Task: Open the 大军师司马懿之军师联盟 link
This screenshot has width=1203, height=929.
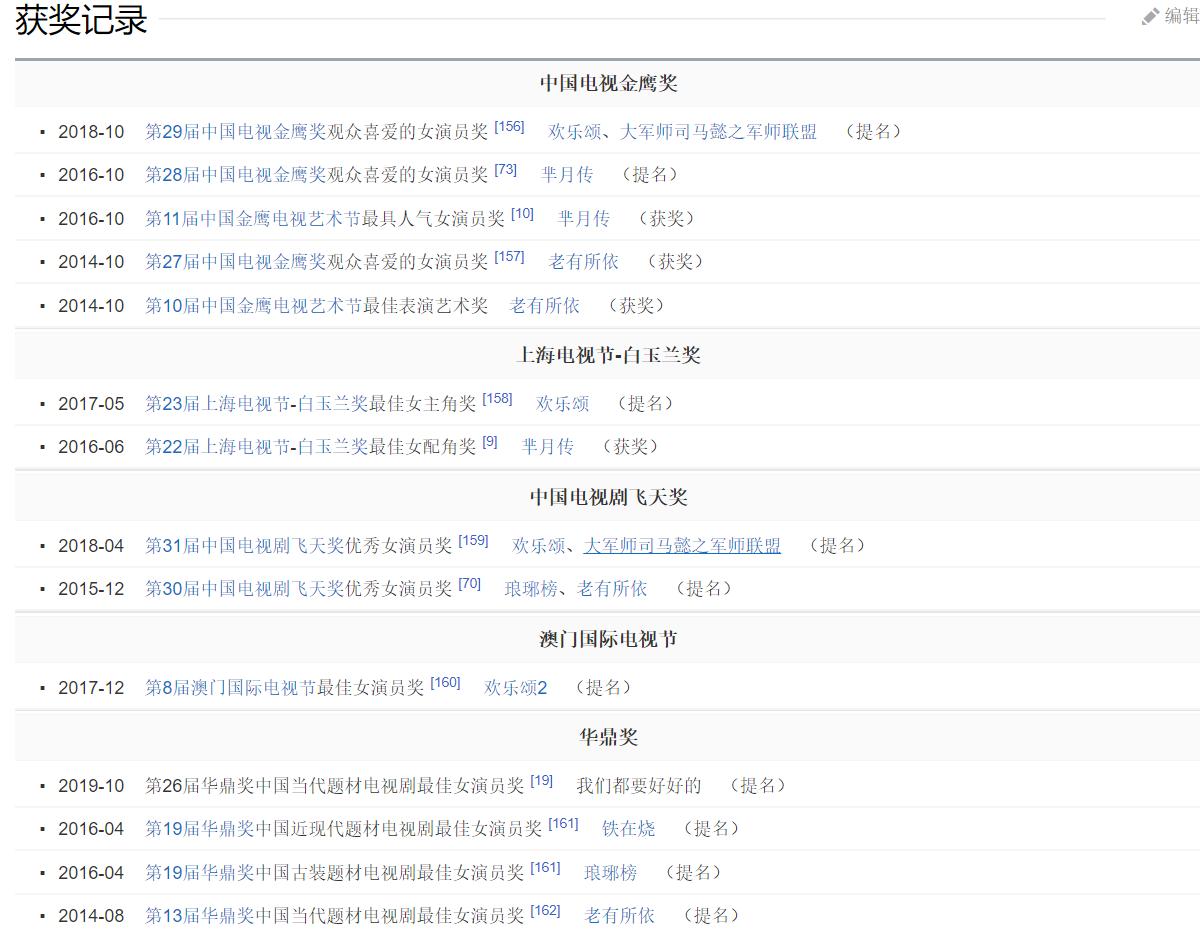Action: [683, 546]
